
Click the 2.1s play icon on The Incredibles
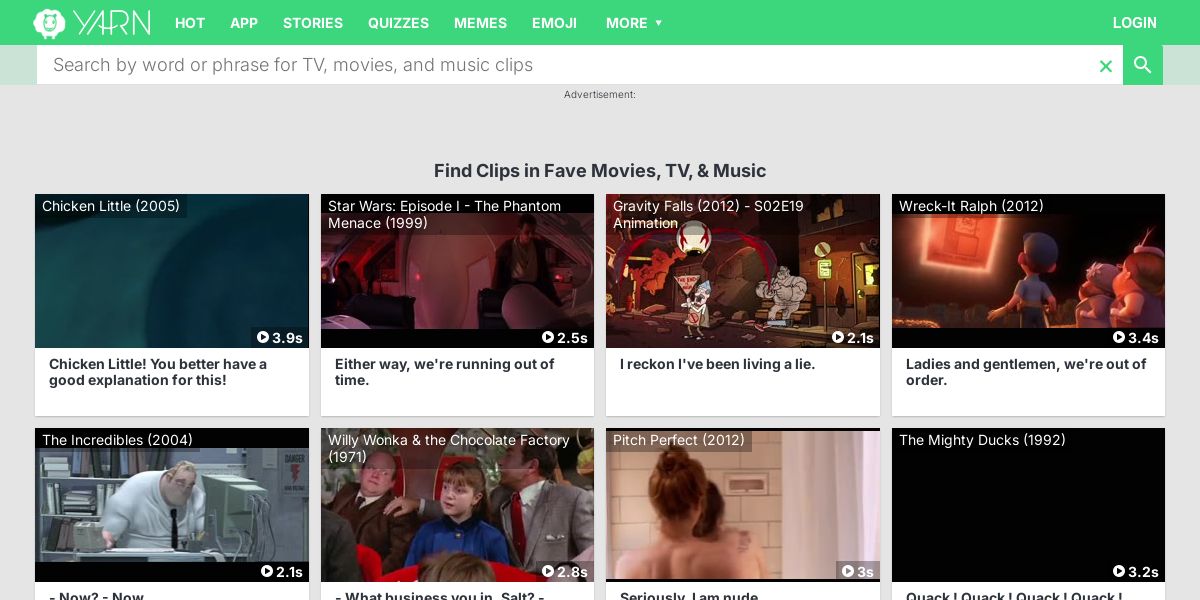pyautogui.click(x=267, y=572)
